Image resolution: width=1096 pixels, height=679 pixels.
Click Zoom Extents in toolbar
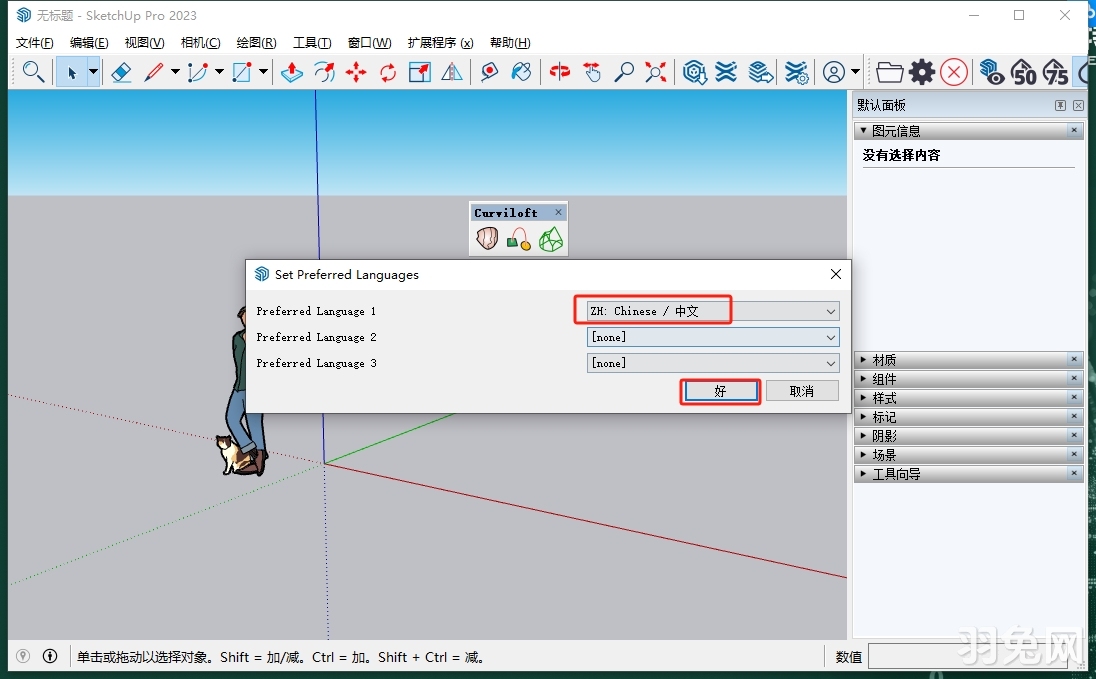[656, 72]
